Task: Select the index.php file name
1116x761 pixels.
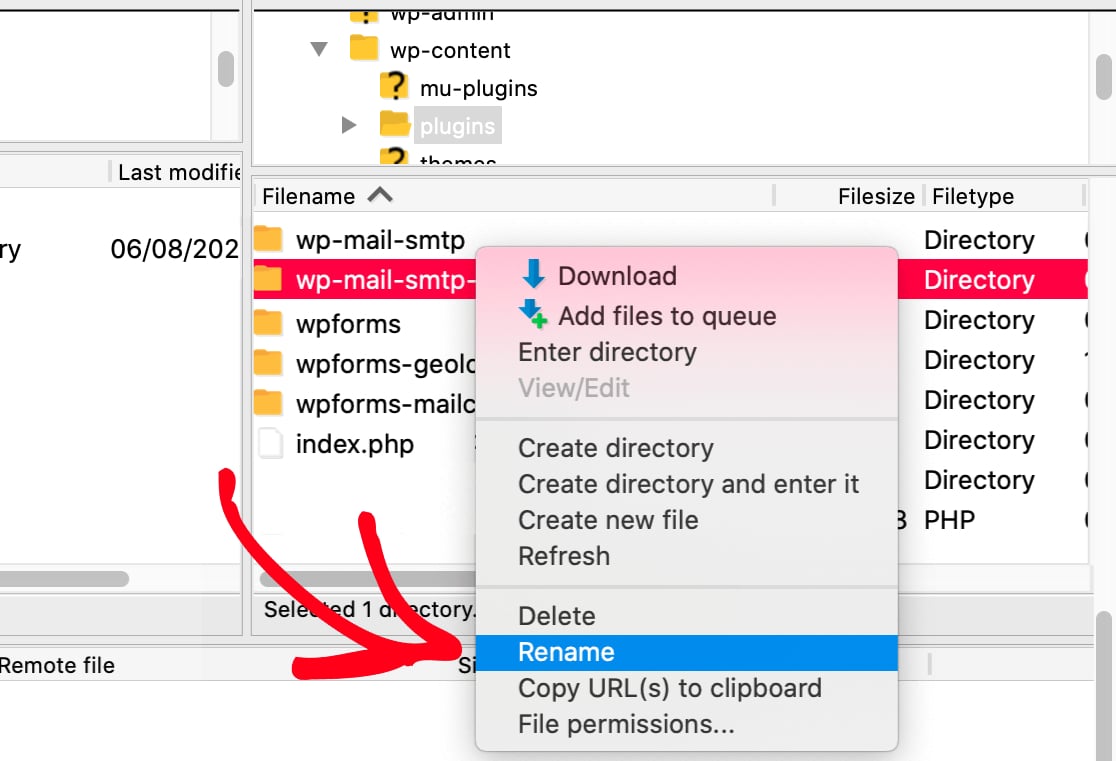Action: [354, 444]
